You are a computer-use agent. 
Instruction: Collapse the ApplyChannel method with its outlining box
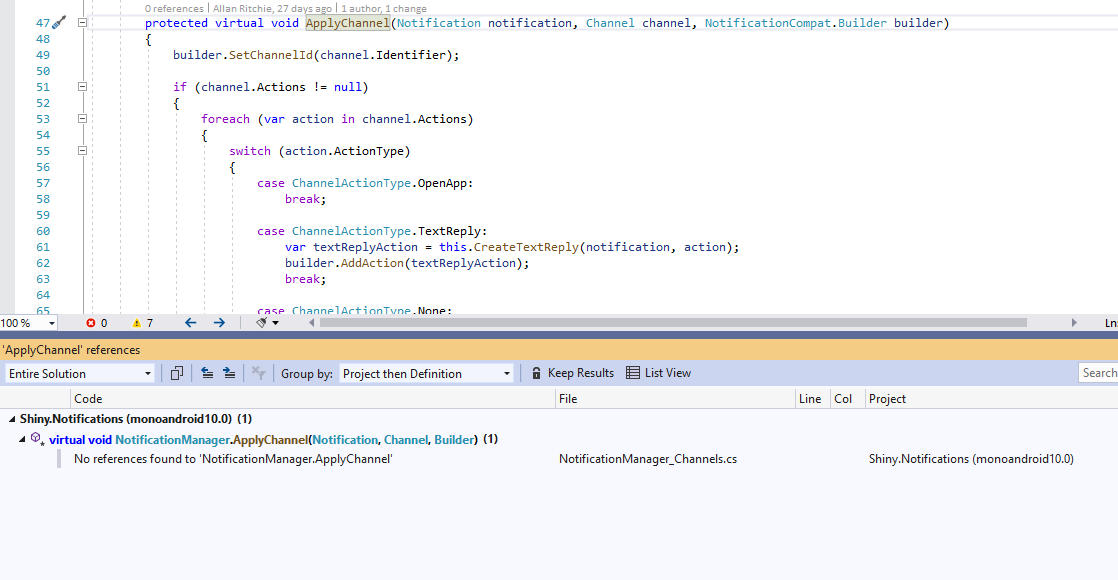[x=81, y=22]
